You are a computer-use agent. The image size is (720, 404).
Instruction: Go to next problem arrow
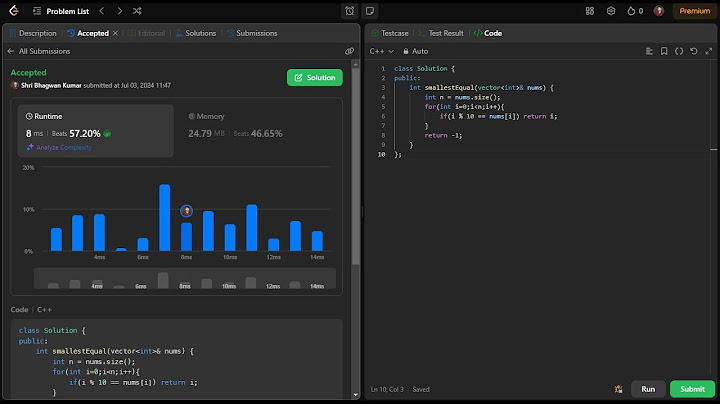[119, 11]
